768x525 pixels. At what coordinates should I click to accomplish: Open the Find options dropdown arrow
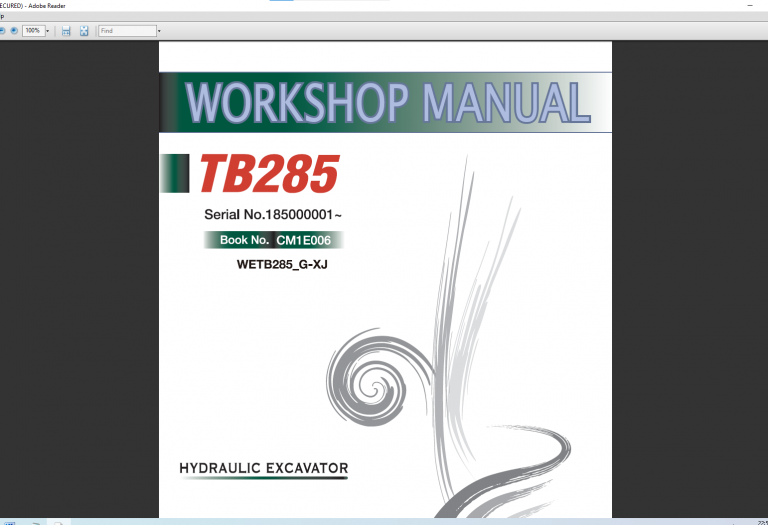click(x=159, y=31)
